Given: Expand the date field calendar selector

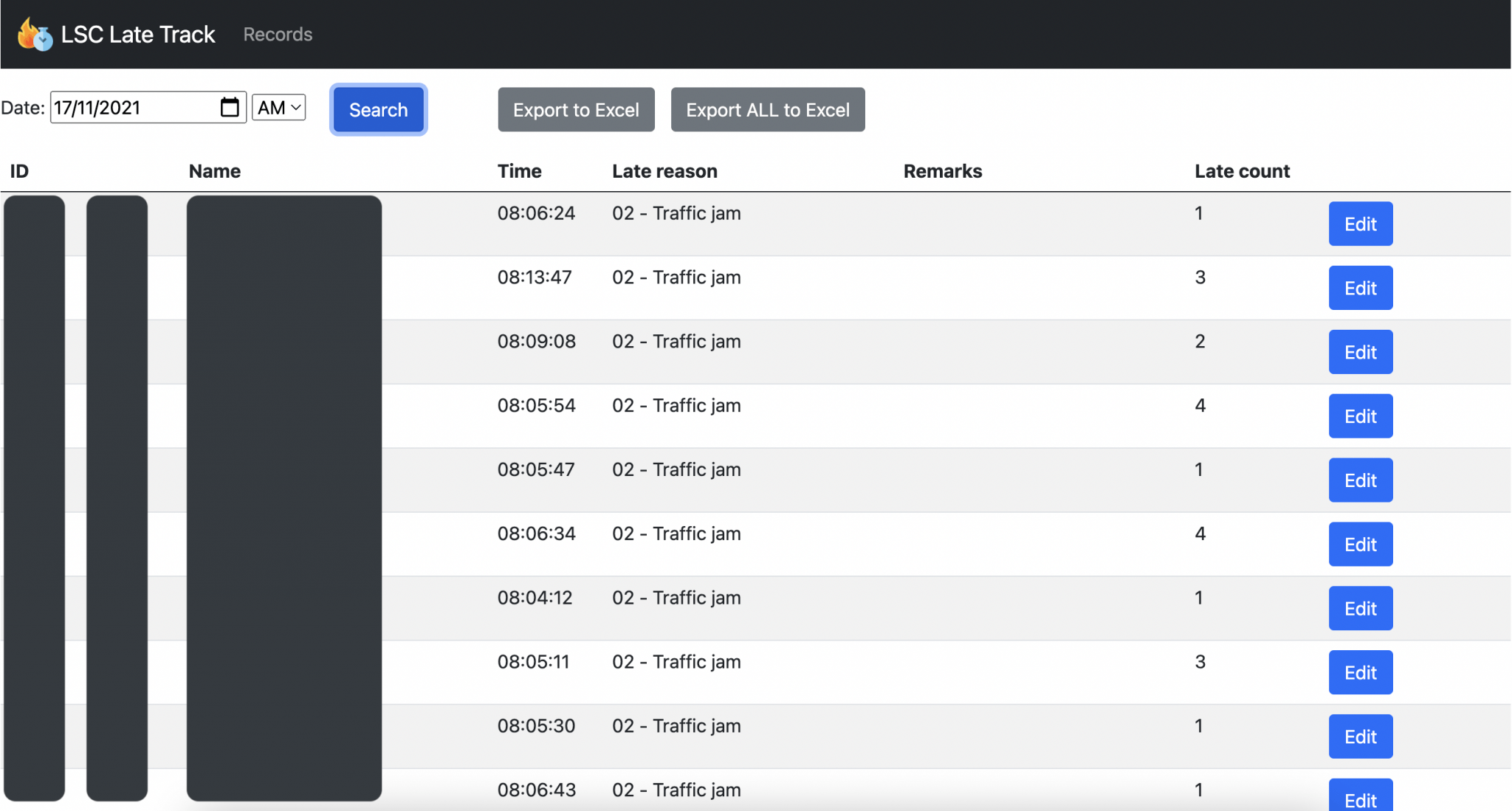Looking at the screenshot, I should click(230, 108).
